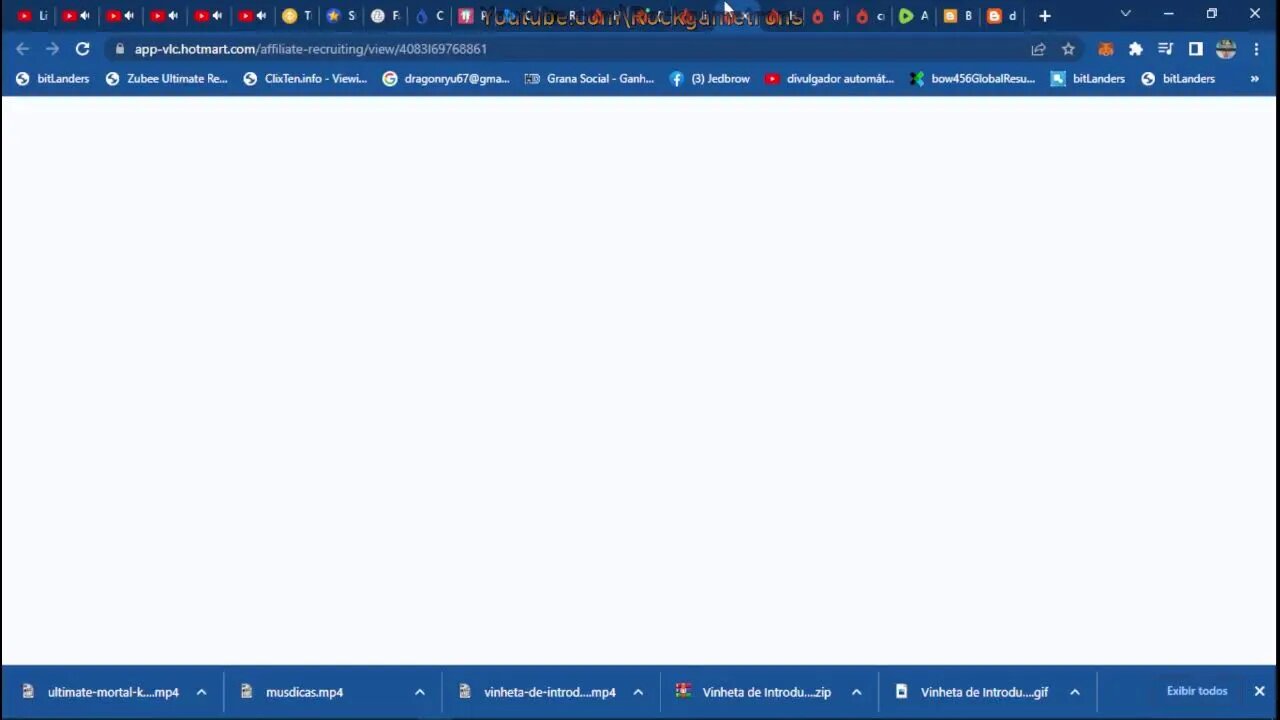1280x720 pixels.
Task: Open the Extensions puzzle menu
Action: coord(1136,49)
